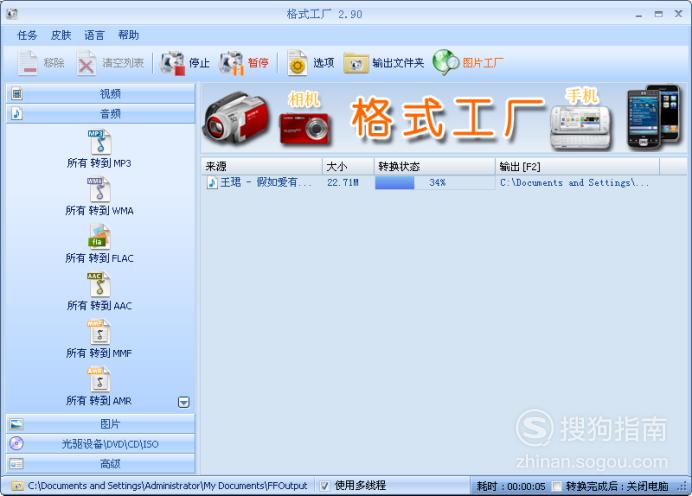This screenshot has width=692, height=496.
Task: Click the icon beside 高级 section
Action: click(17, 464)
